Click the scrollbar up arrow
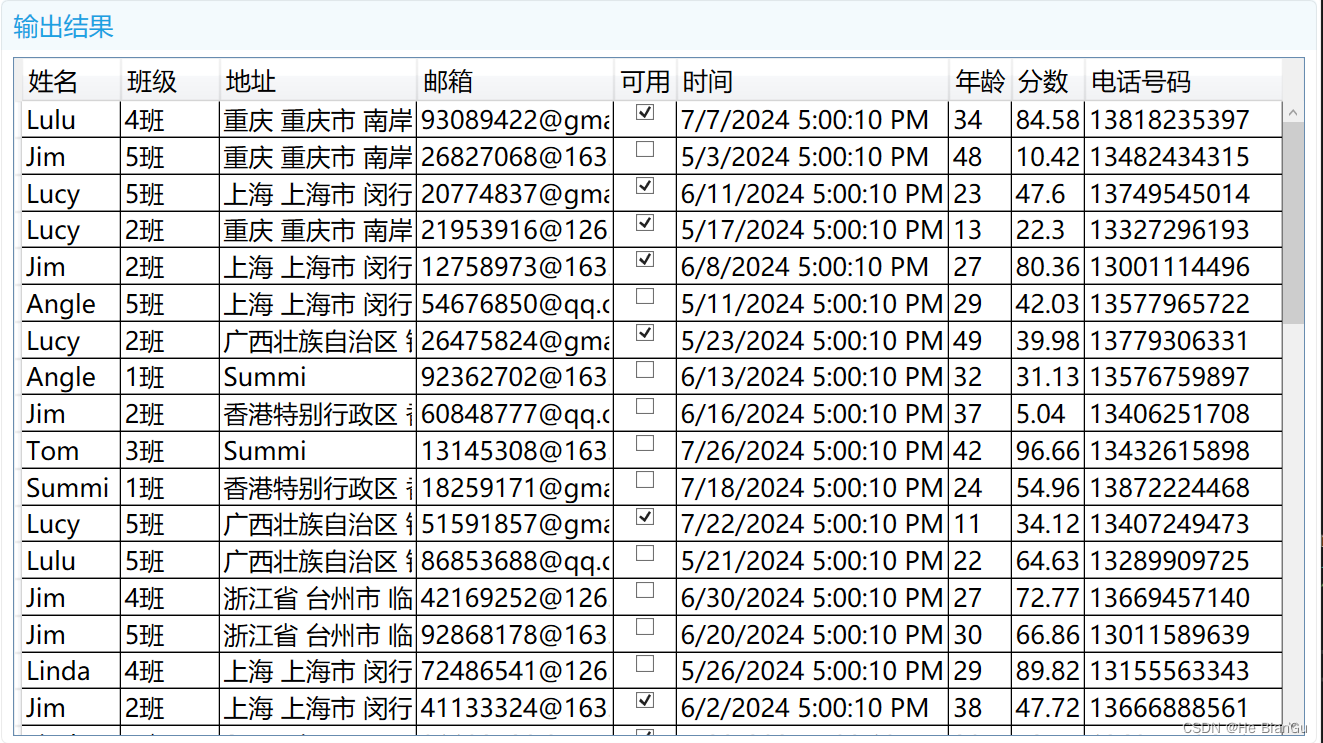 click(1294, 113)
